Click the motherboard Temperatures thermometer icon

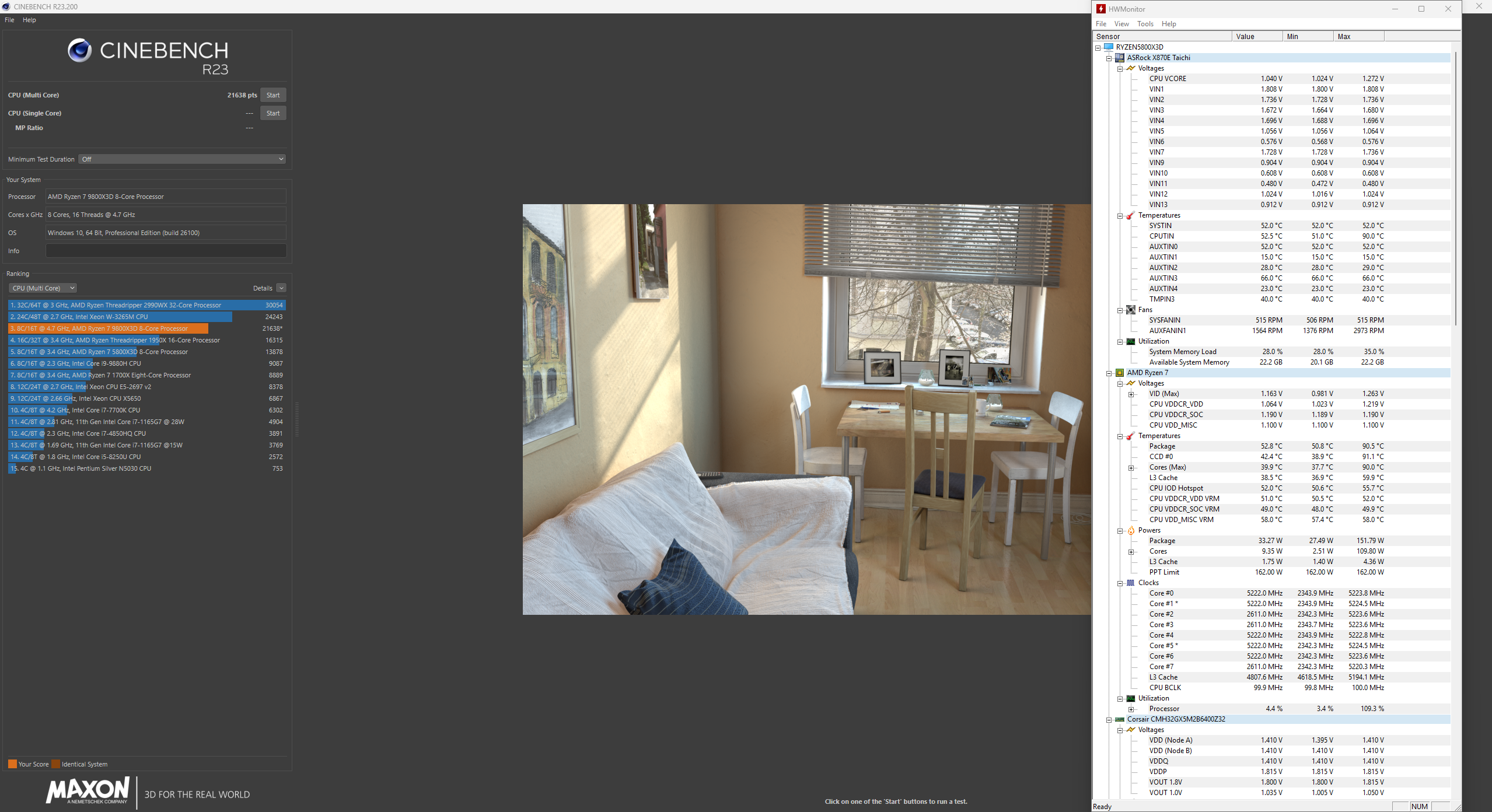click(1131, 215)
